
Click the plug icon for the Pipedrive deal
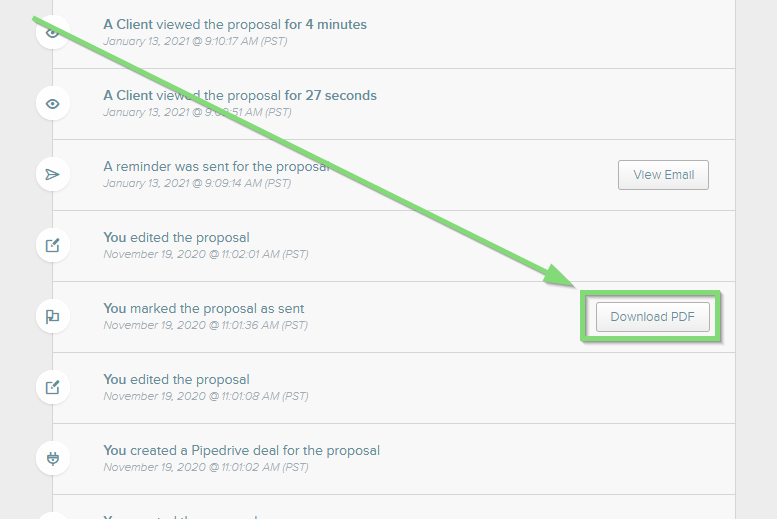point(53,458)
